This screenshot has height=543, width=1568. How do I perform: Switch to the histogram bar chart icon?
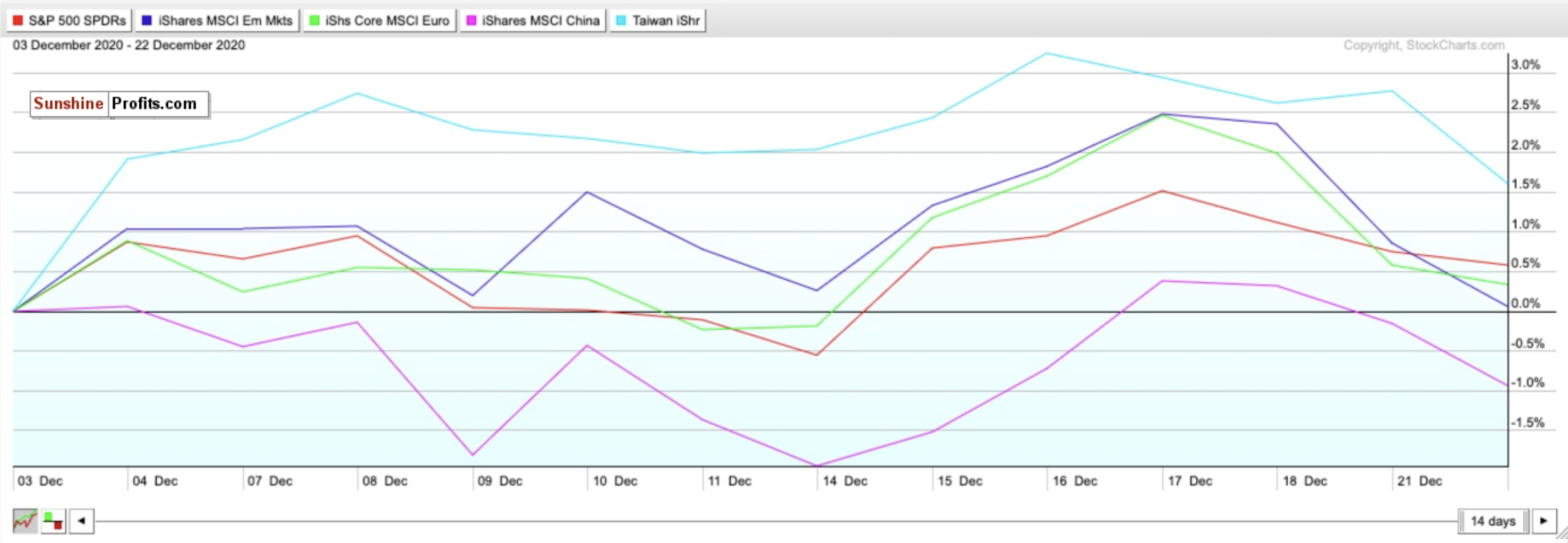[x=53, y=520]
